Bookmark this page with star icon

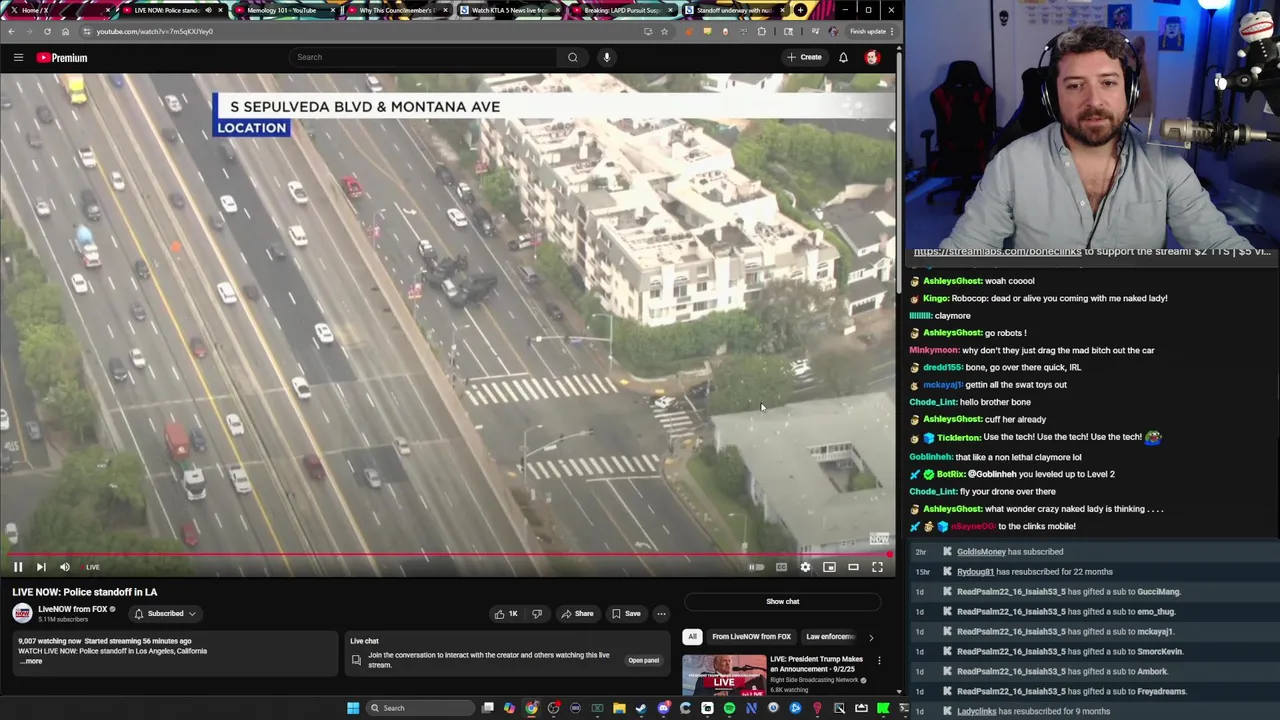tap(664, 31)
